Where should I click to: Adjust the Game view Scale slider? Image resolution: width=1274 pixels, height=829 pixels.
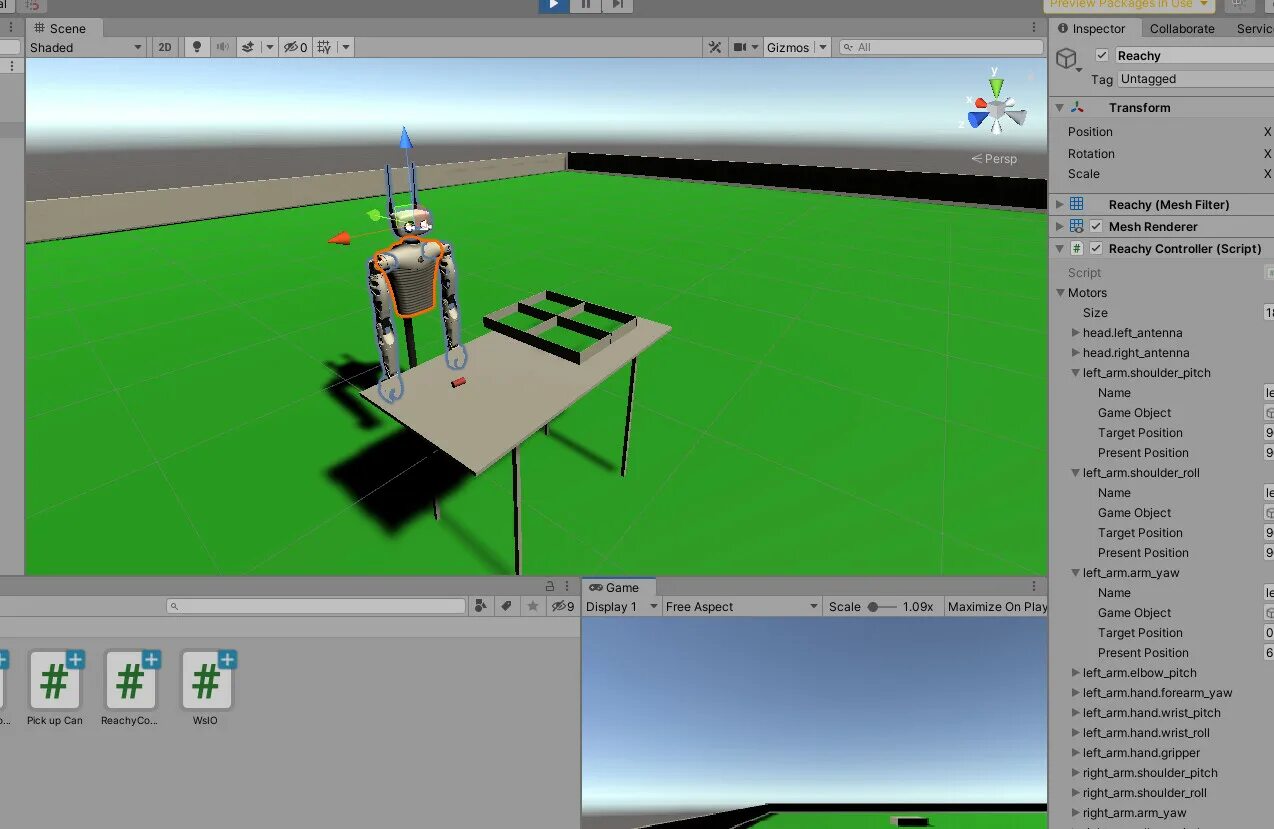[881, 606]
